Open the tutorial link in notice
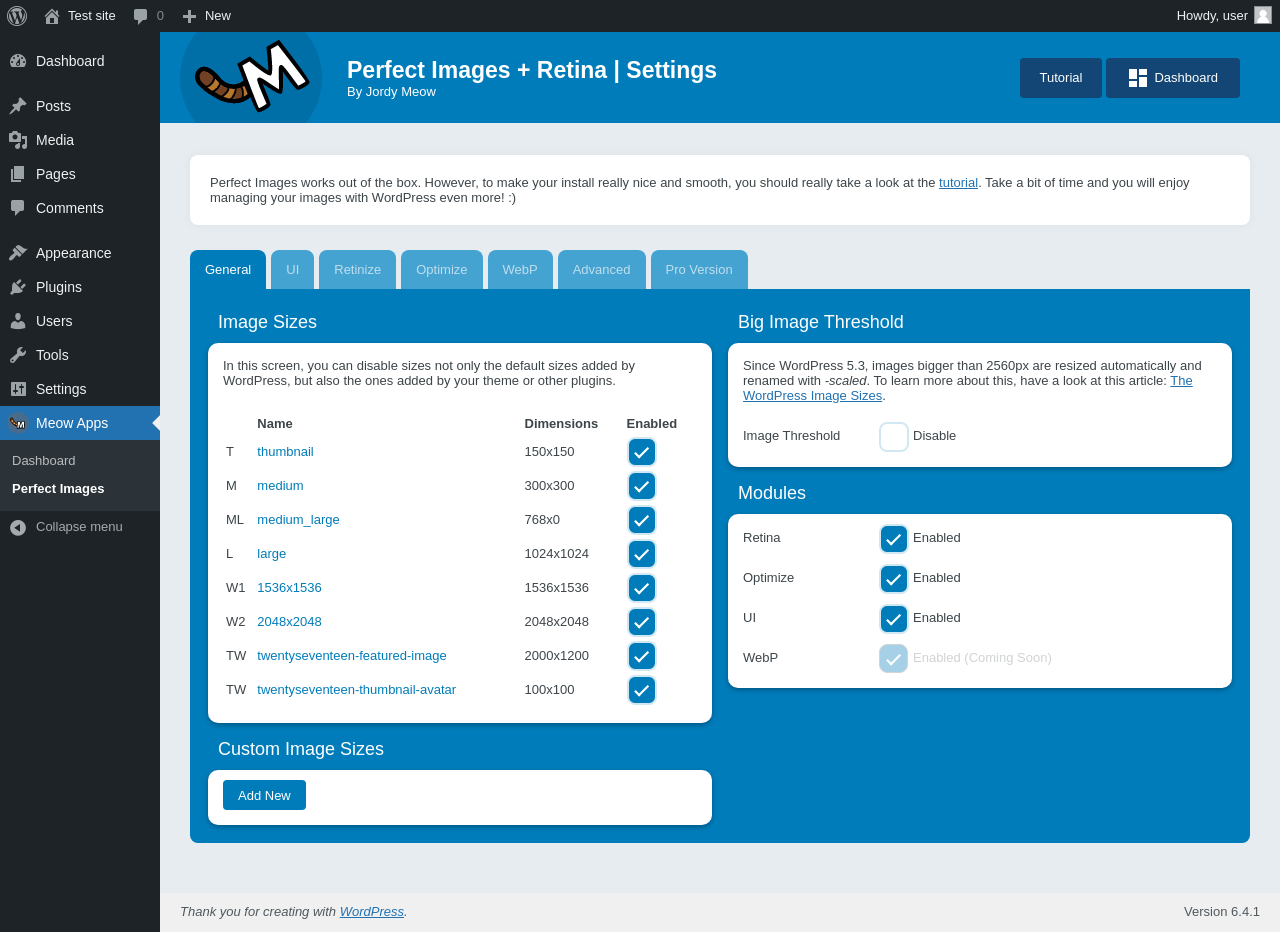 click(958, 183)
